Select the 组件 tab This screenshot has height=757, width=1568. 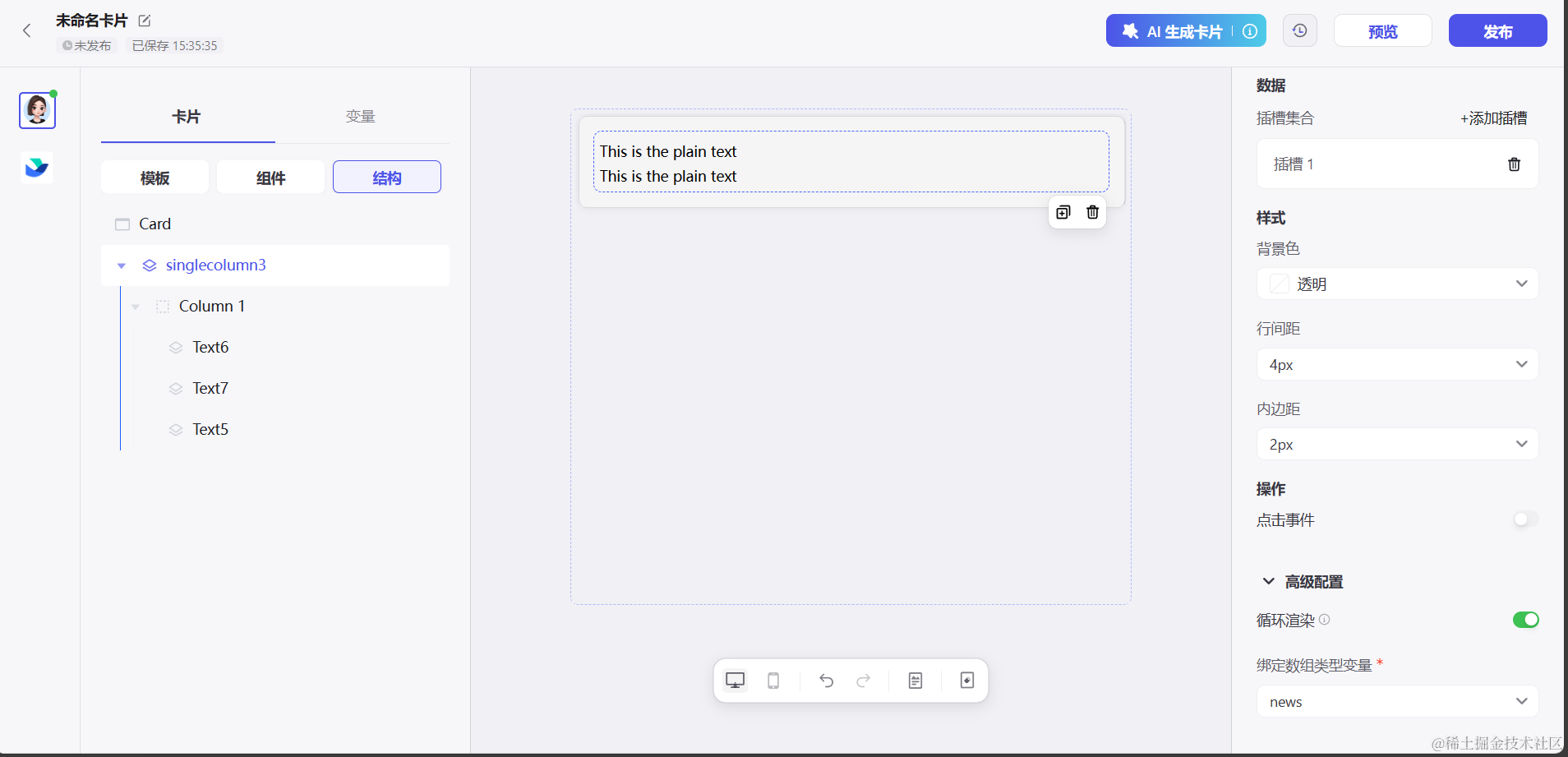[270, 178]
